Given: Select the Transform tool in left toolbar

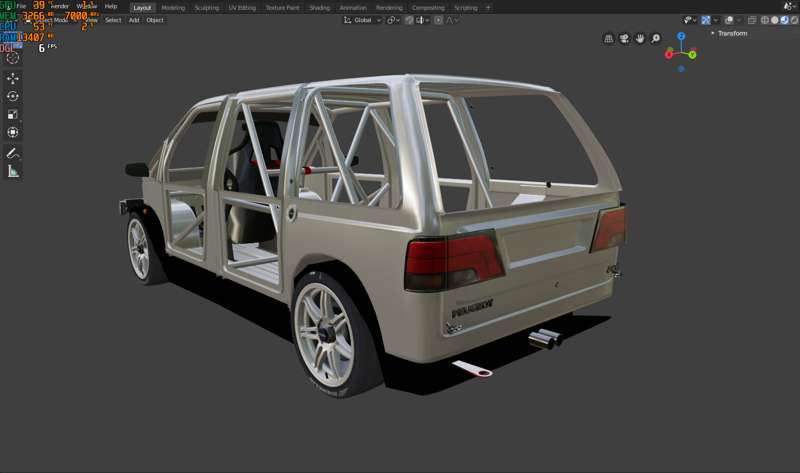Looking at the screenshot, I should [13, 132].
